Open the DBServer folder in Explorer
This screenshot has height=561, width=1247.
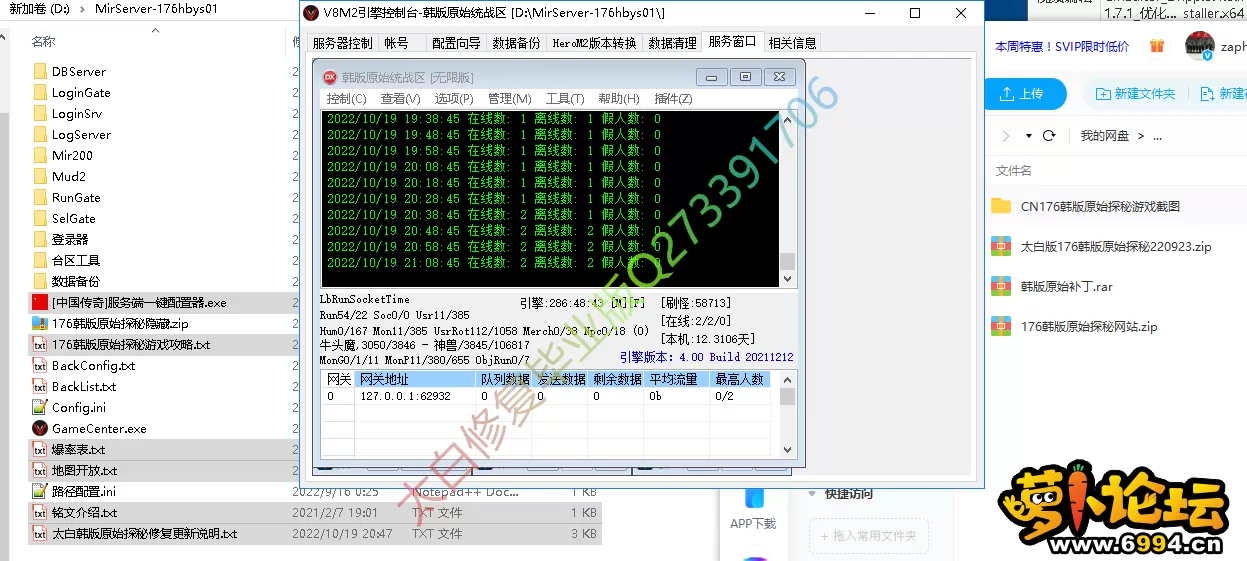pos(78,72)
